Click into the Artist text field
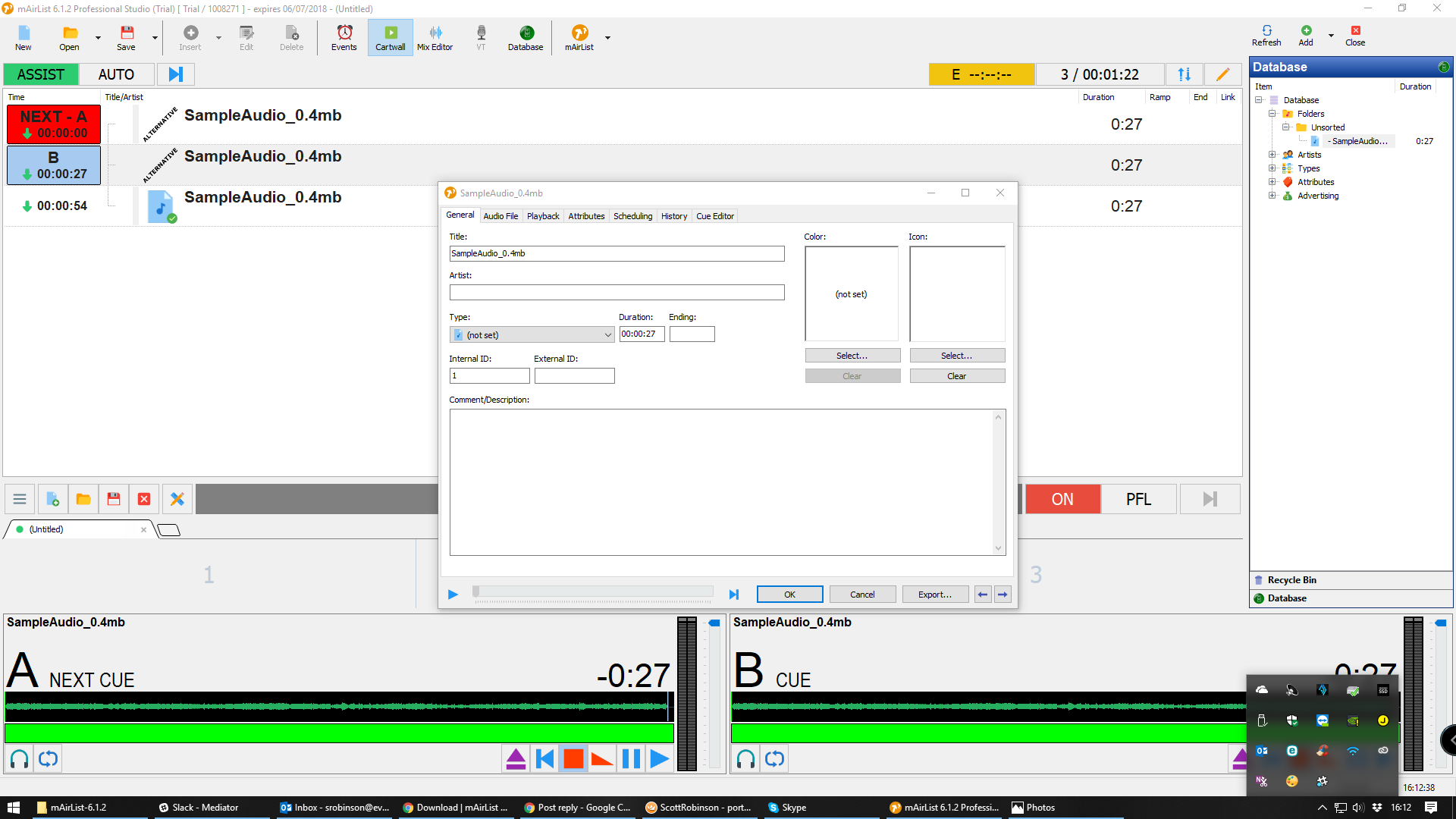This screenshot has width=1456, height=819. (x=616, y=293)
